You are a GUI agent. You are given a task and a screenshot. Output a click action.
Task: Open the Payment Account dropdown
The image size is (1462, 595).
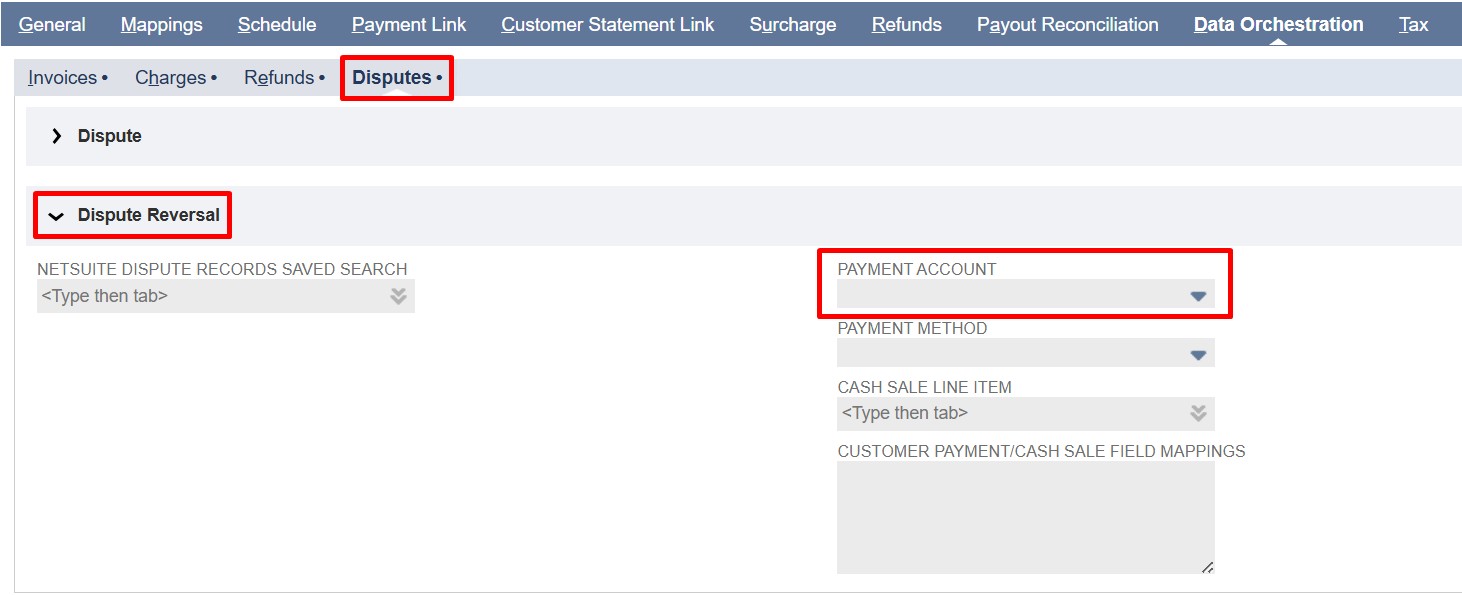point(1025,294)
